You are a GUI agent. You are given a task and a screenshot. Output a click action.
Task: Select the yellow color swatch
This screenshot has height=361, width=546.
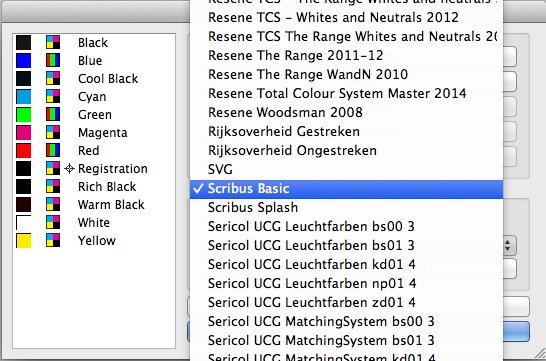[24, 241]
